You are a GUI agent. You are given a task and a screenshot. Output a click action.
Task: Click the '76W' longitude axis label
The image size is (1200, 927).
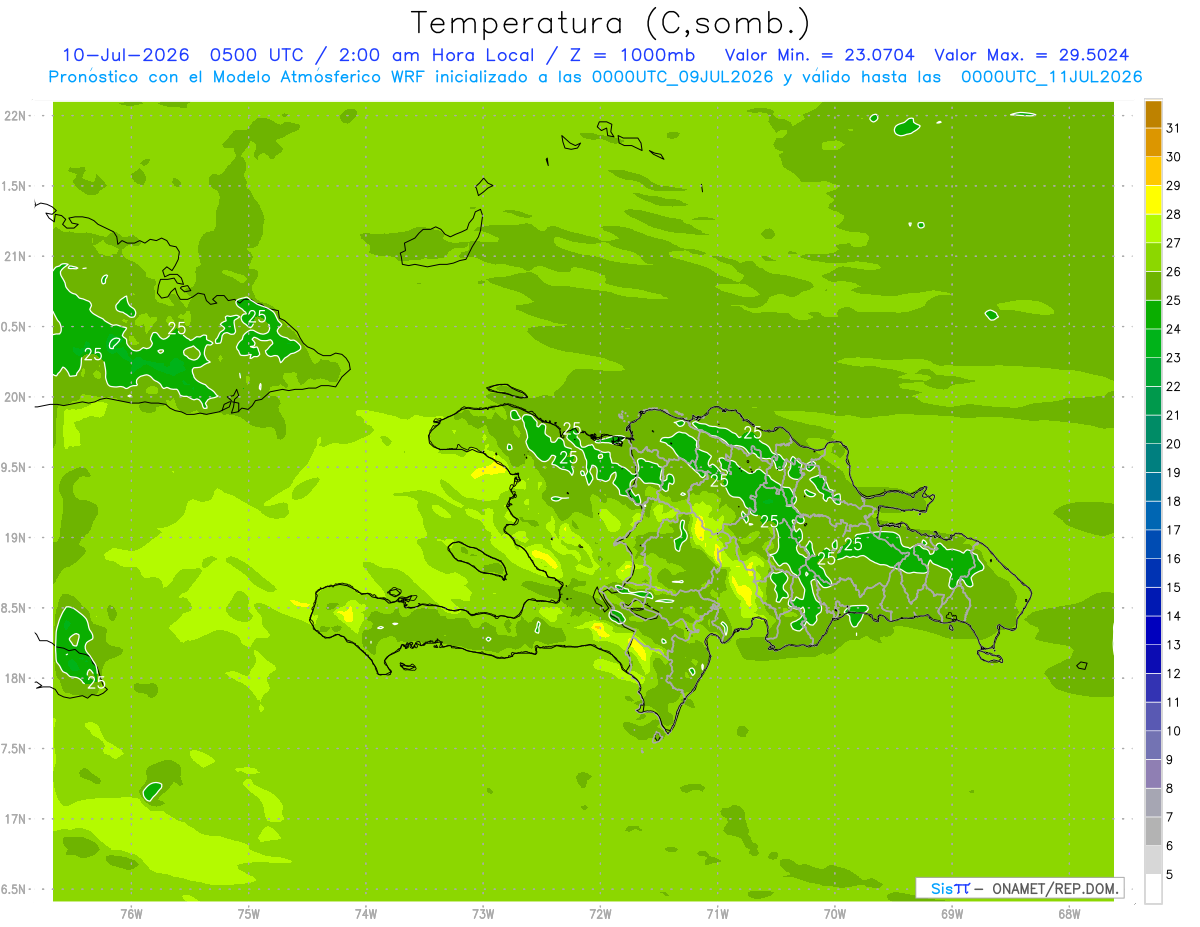(x=131, y=915)
